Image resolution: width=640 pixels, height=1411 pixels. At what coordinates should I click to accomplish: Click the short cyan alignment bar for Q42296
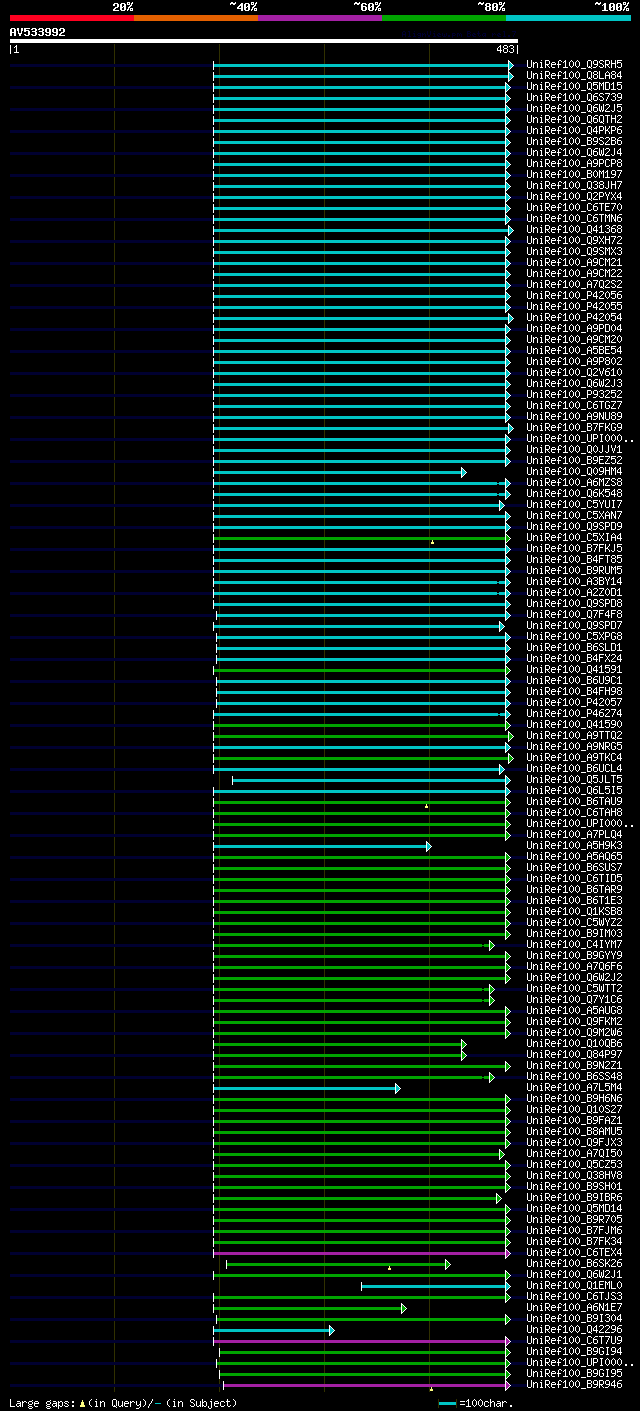point(272,1330)
